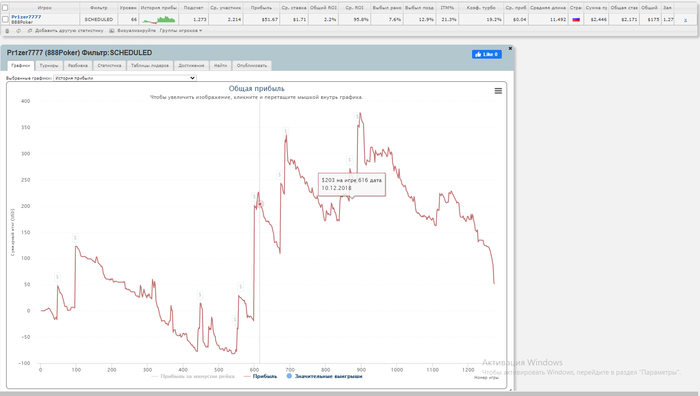
Task: Click the 19.2% turbo ratio cell
Action: [x=494, y=20]
